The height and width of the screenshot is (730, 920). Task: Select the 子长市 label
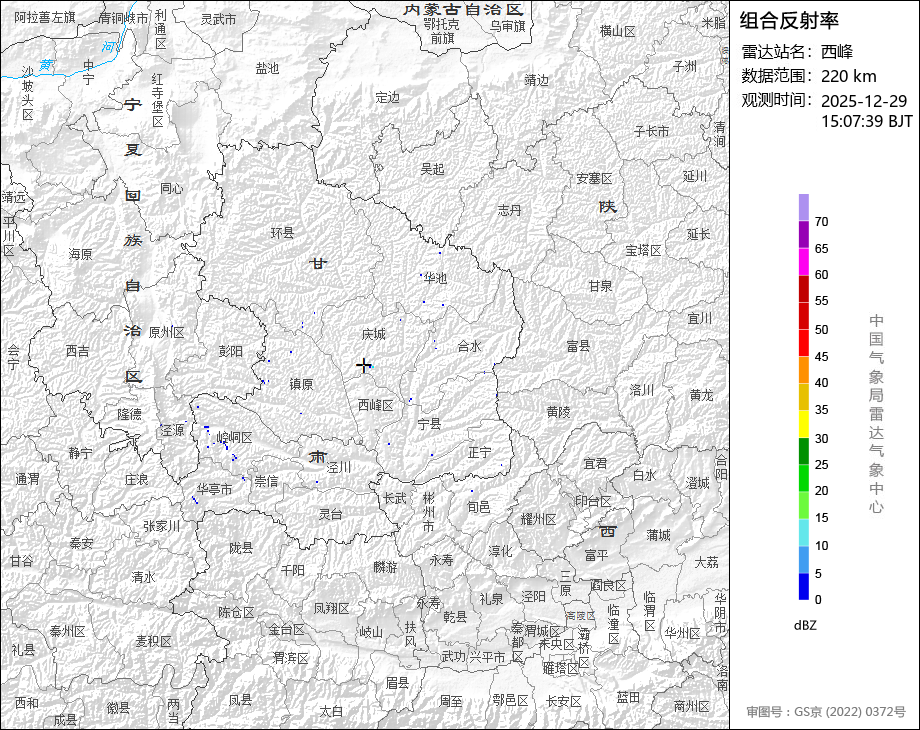(652, 131)
